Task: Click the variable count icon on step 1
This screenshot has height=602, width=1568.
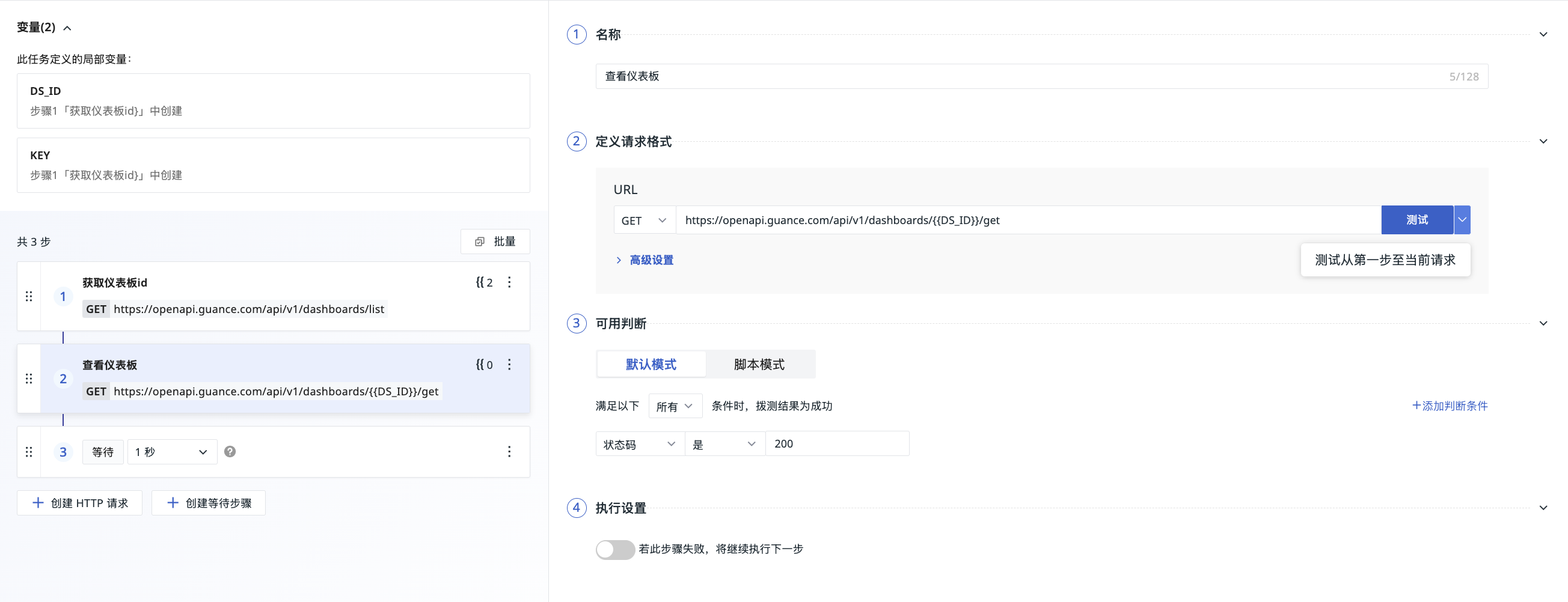Action: click(484, 282)
